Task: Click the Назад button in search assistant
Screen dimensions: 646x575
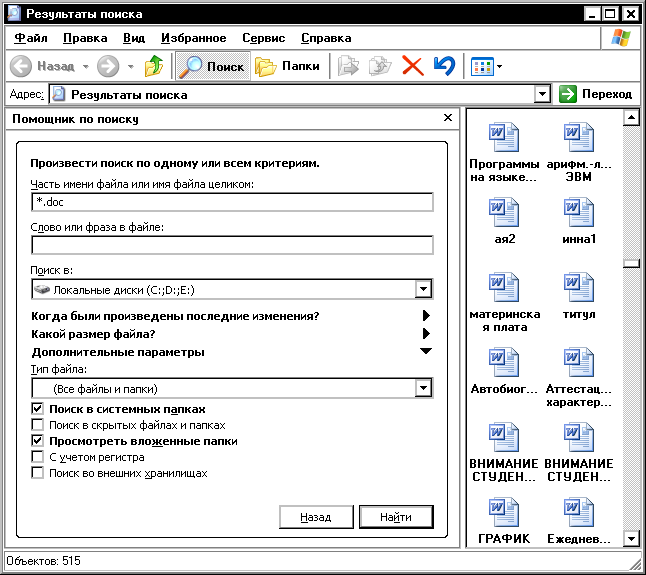Action: point(316,517)
